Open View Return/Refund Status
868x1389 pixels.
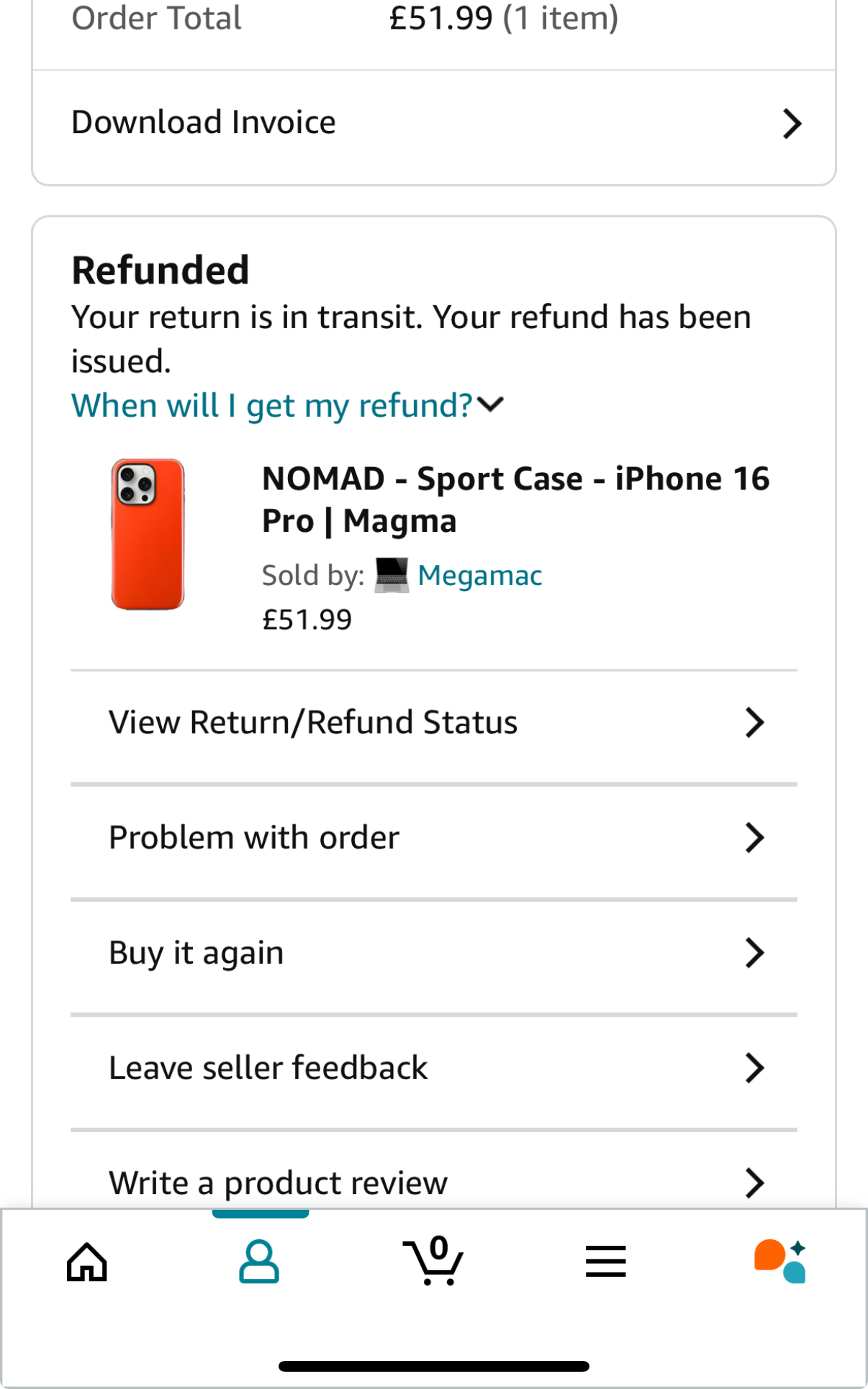[313, 723]
